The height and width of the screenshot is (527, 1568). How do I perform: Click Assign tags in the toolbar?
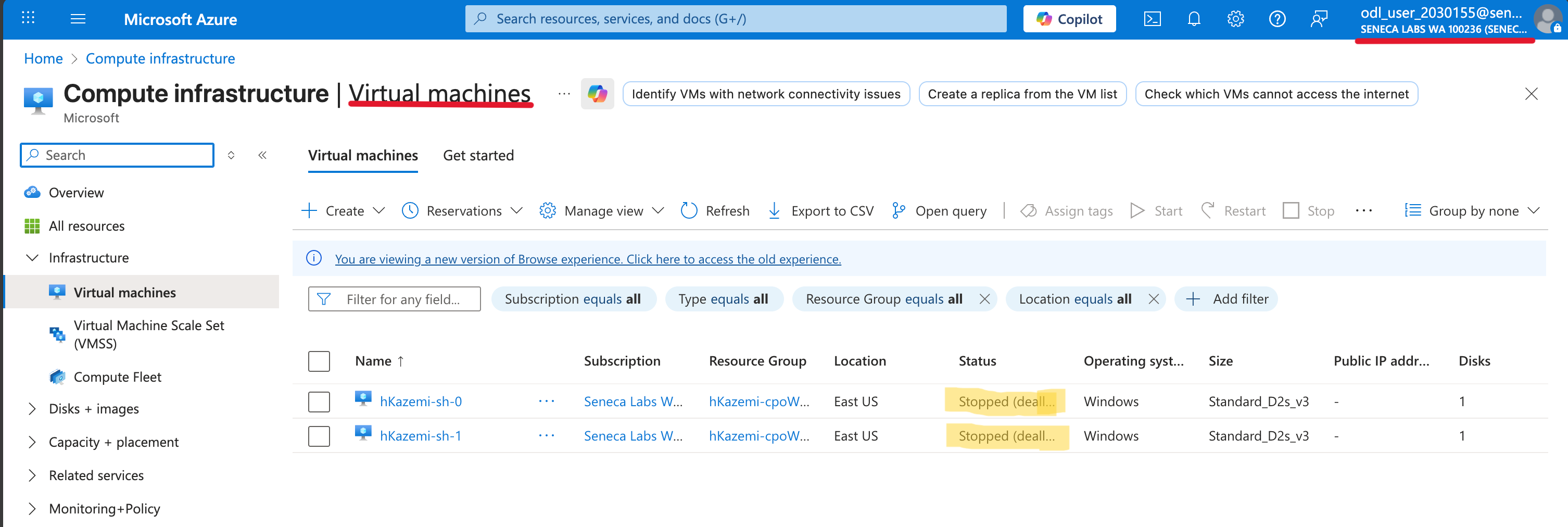1067,210
